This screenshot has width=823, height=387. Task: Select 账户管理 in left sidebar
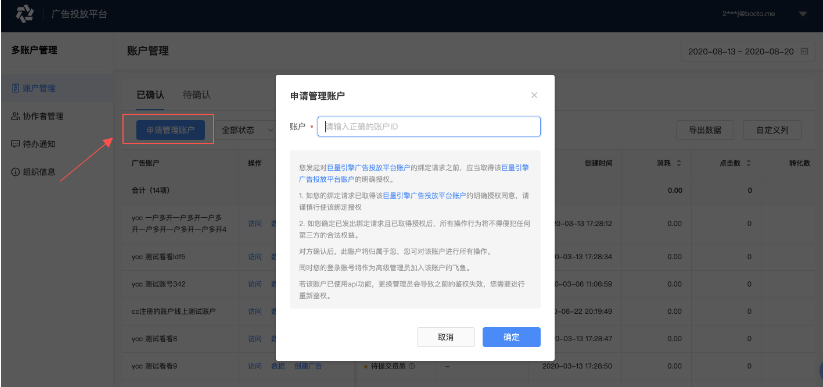[x=40, y=89]
